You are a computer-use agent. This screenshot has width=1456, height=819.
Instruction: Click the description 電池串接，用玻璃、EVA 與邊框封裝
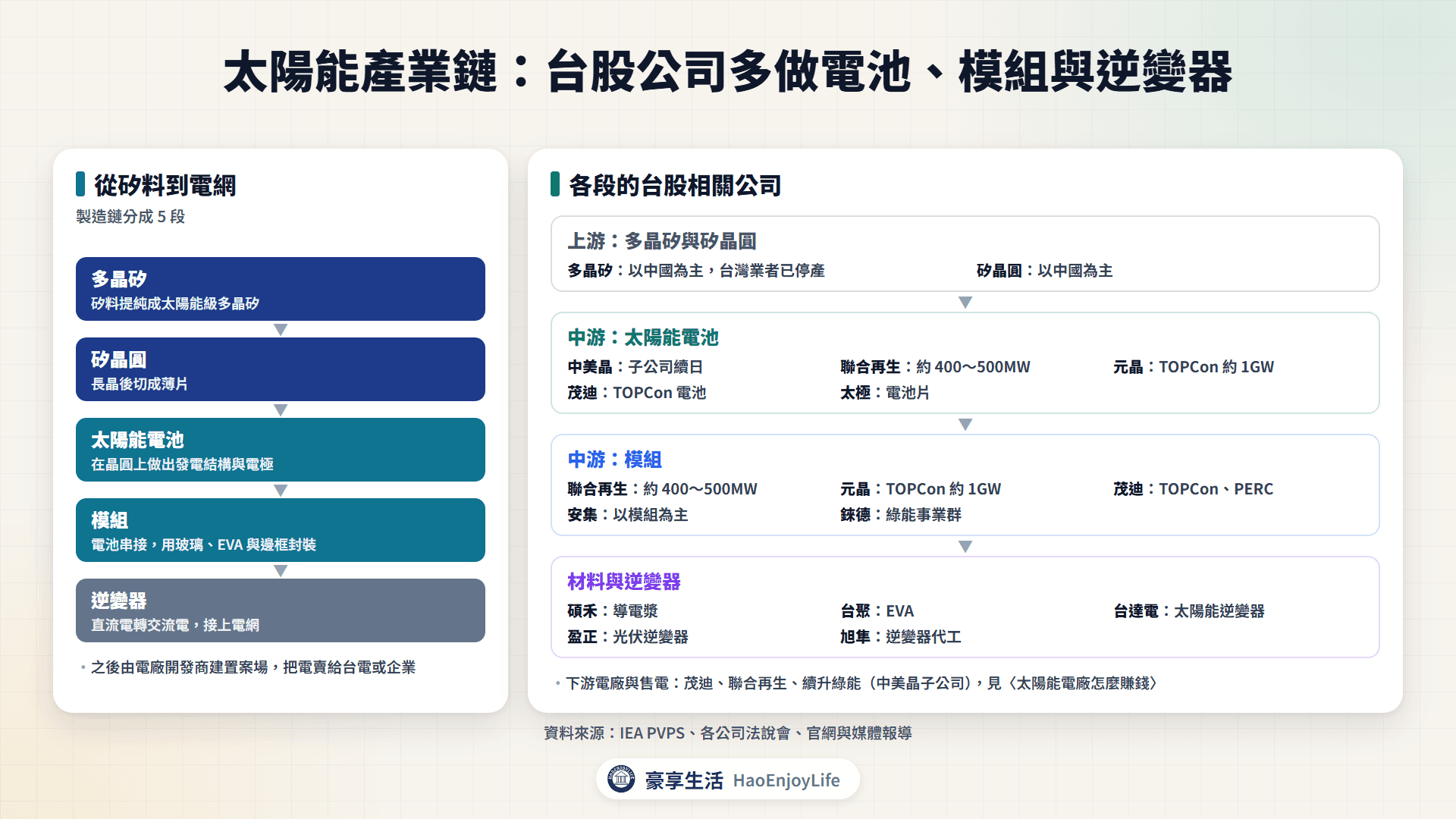click(203, 544)
